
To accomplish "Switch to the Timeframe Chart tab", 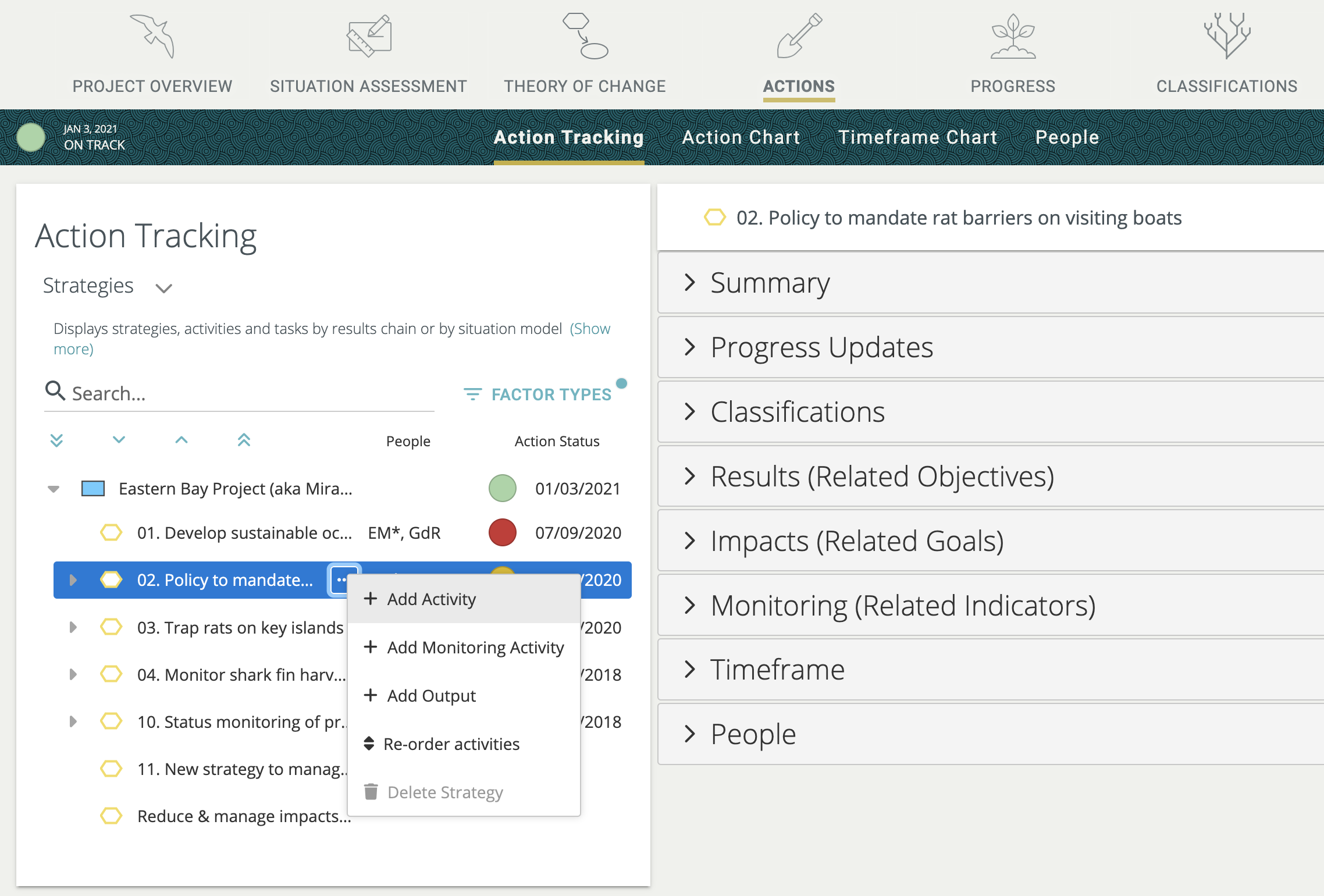I will coord(917,137).
